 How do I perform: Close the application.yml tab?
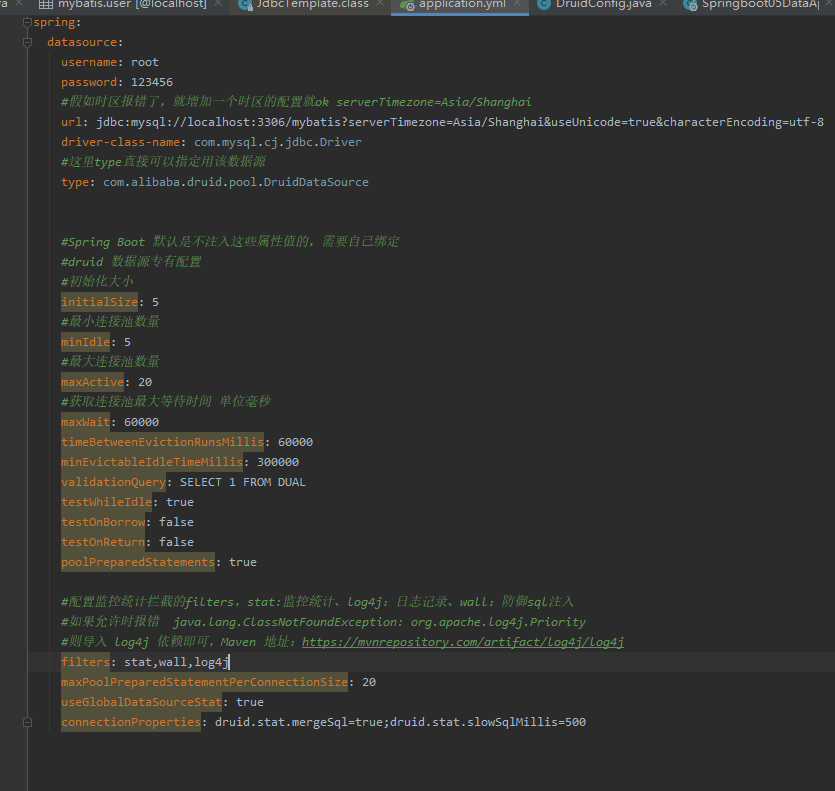(517, 5)
